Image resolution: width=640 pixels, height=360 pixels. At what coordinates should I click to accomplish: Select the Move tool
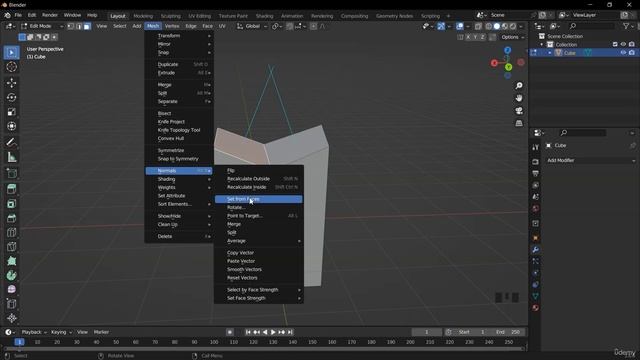11,83
